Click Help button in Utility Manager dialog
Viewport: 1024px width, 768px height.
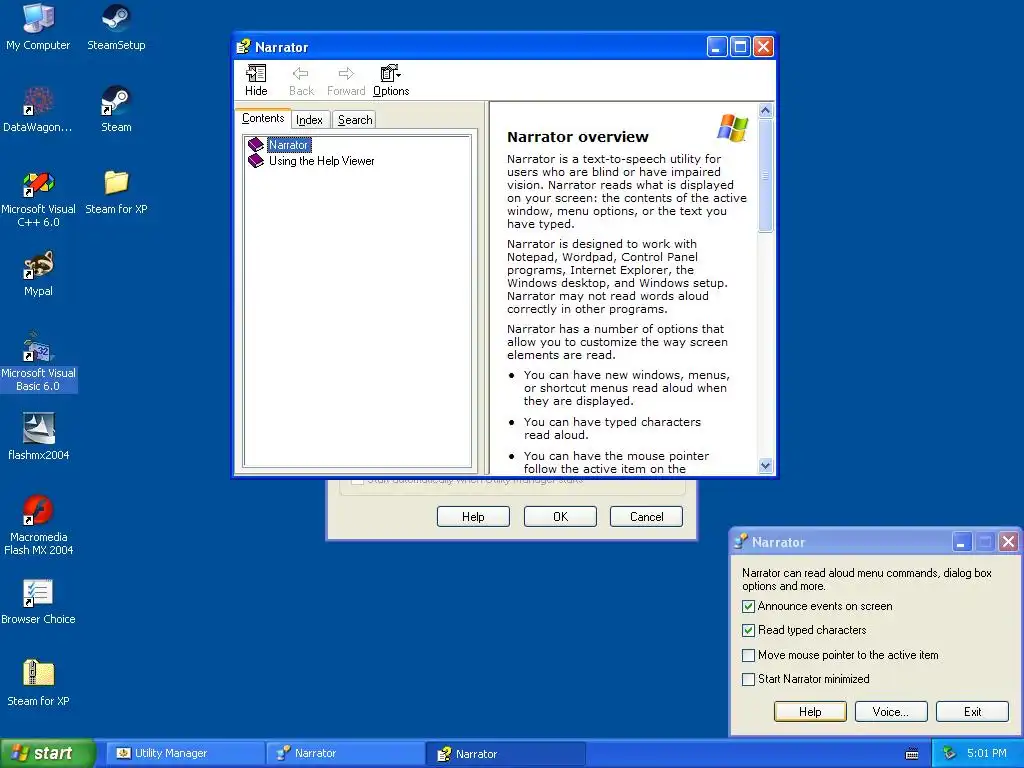[473, 517]
